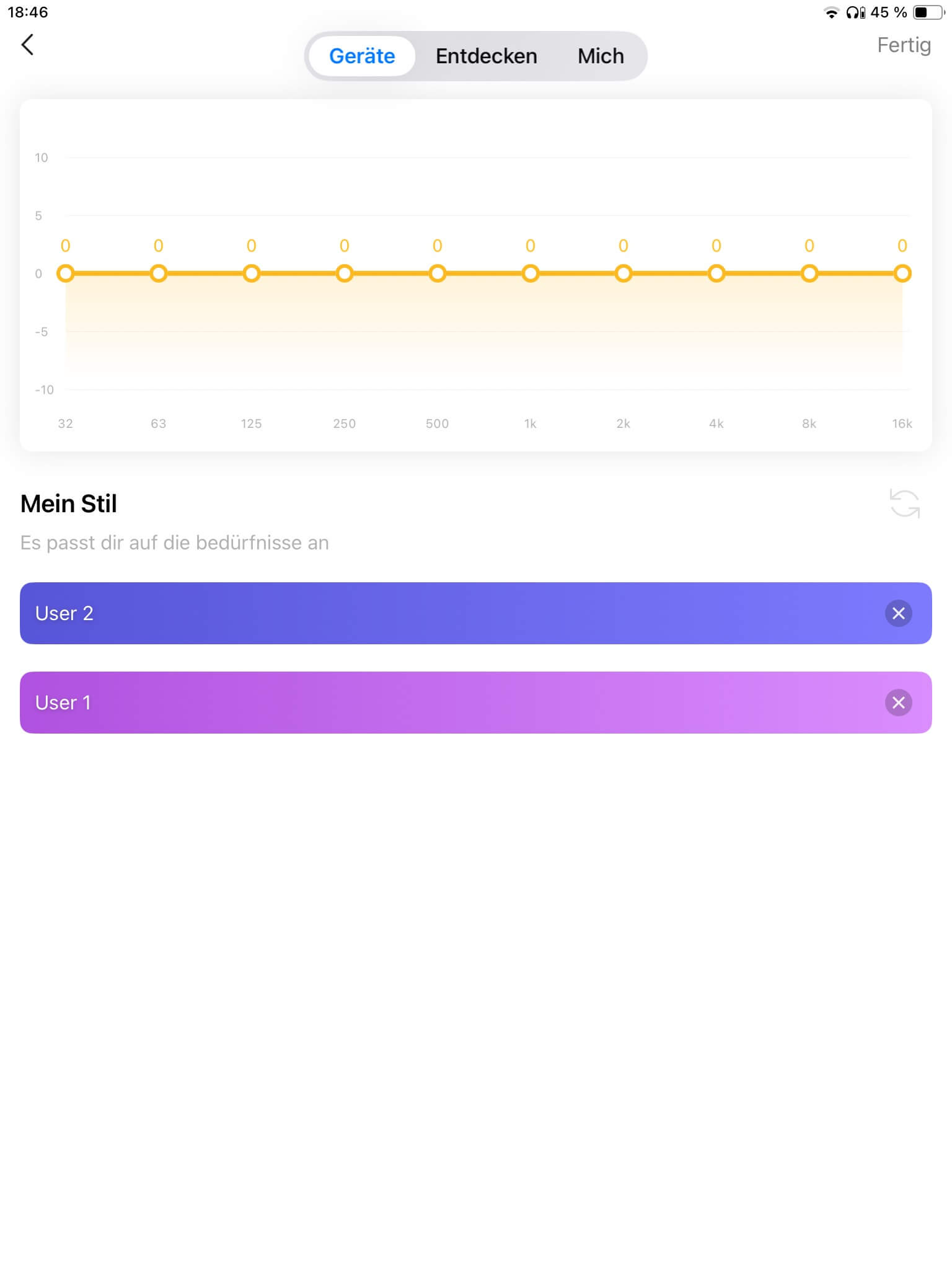
Task: Tap the Wi-Fi status icon
Action: click(831, 12)
